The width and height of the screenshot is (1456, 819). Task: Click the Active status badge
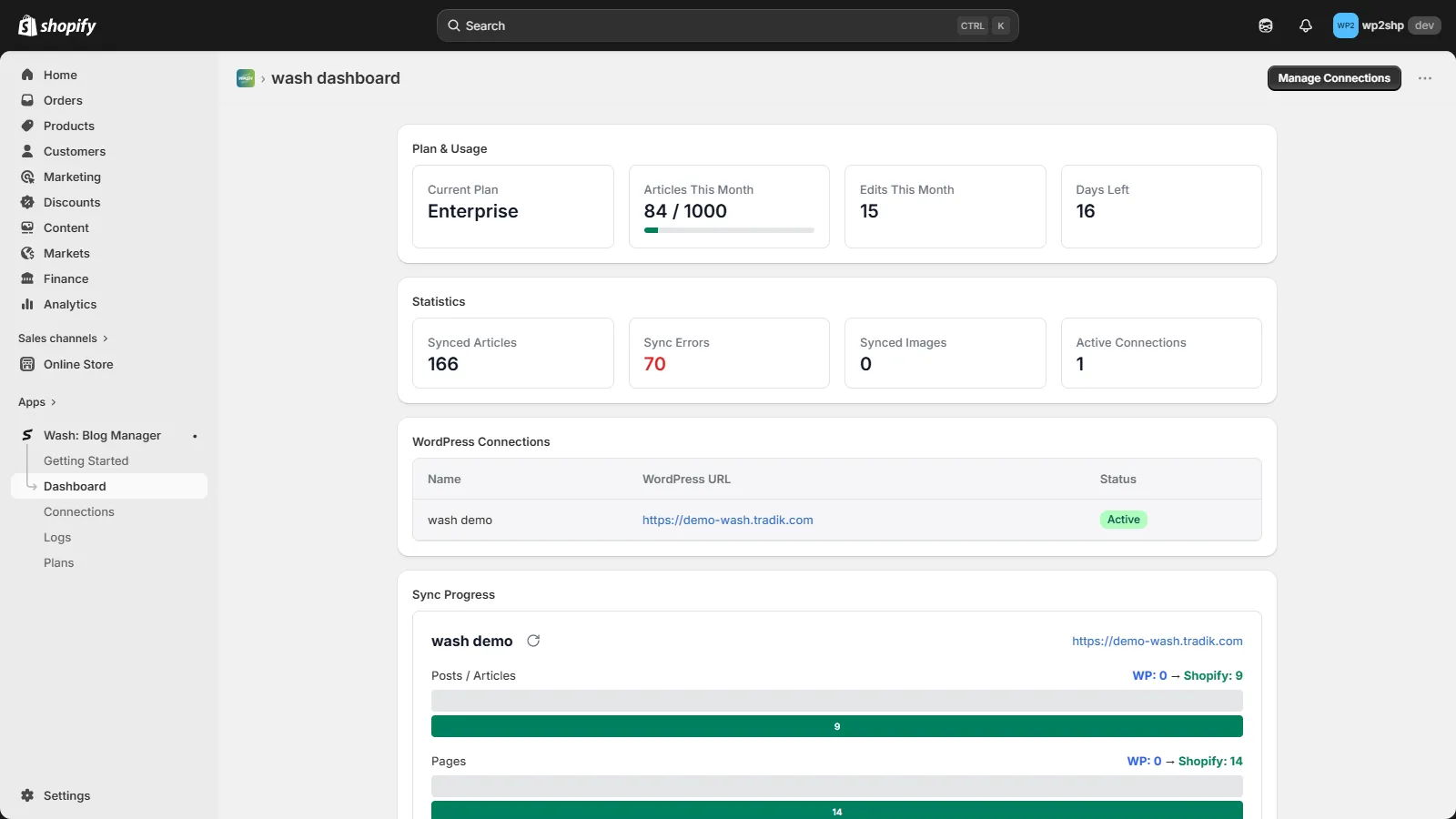1124,520
